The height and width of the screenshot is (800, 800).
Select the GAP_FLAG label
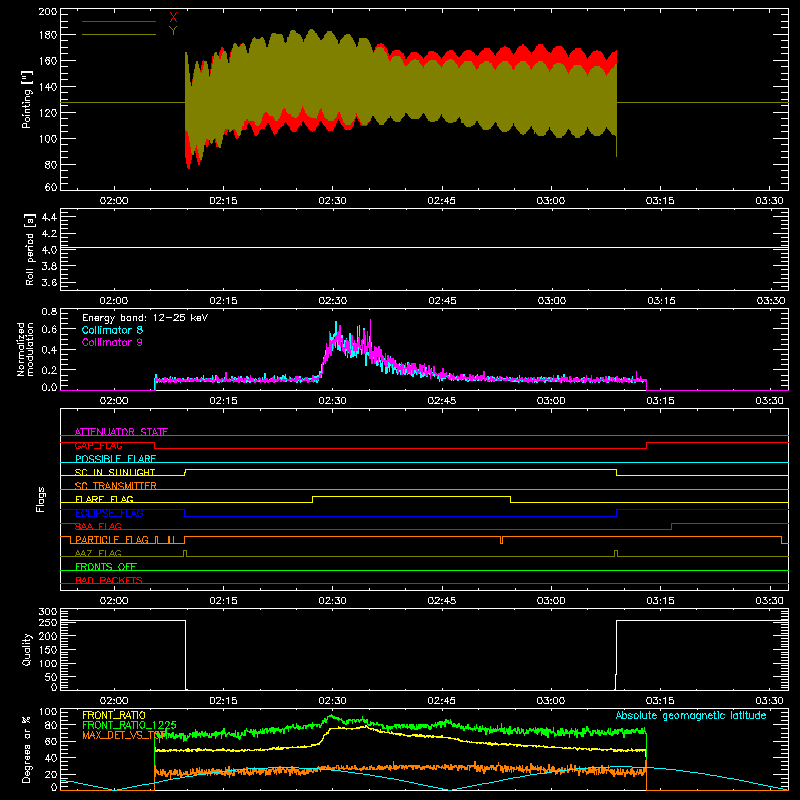click(x=98, y=445)
